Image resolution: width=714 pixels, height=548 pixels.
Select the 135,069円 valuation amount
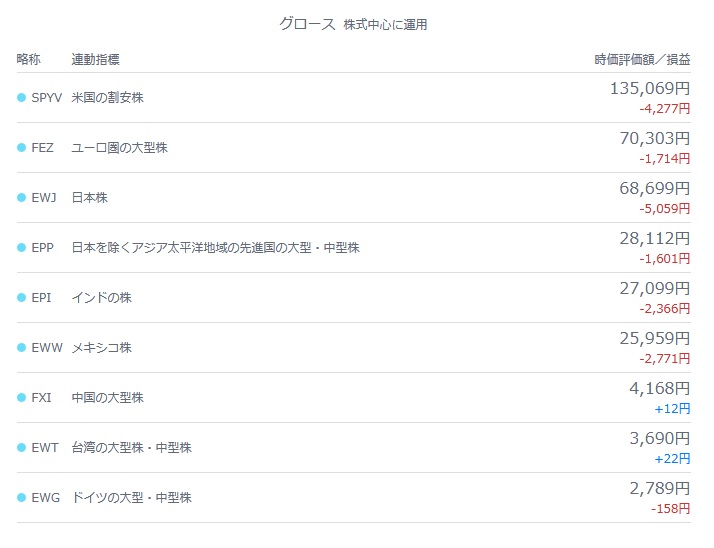(650, 88)
